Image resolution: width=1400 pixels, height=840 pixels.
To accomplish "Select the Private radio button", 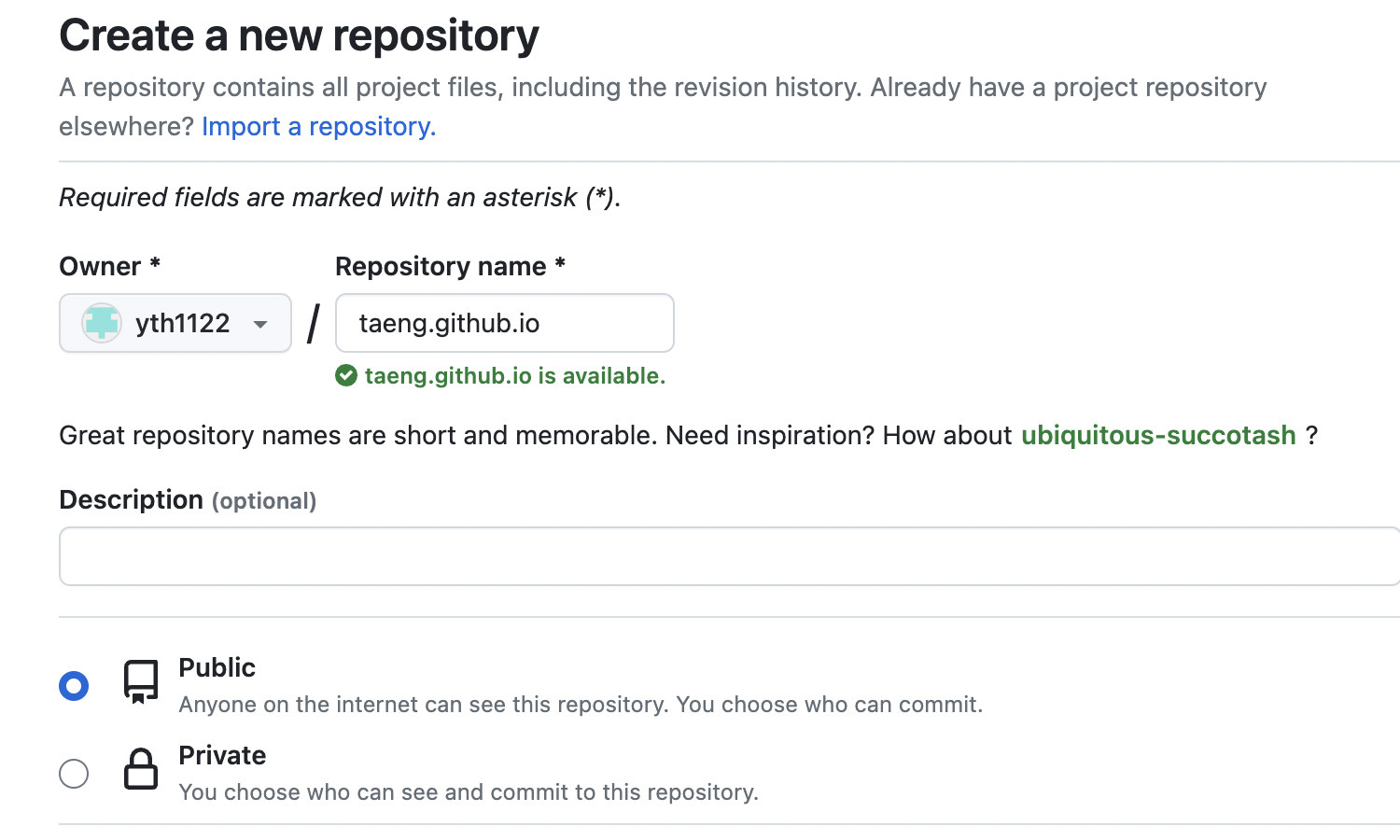I will point(74,774).
